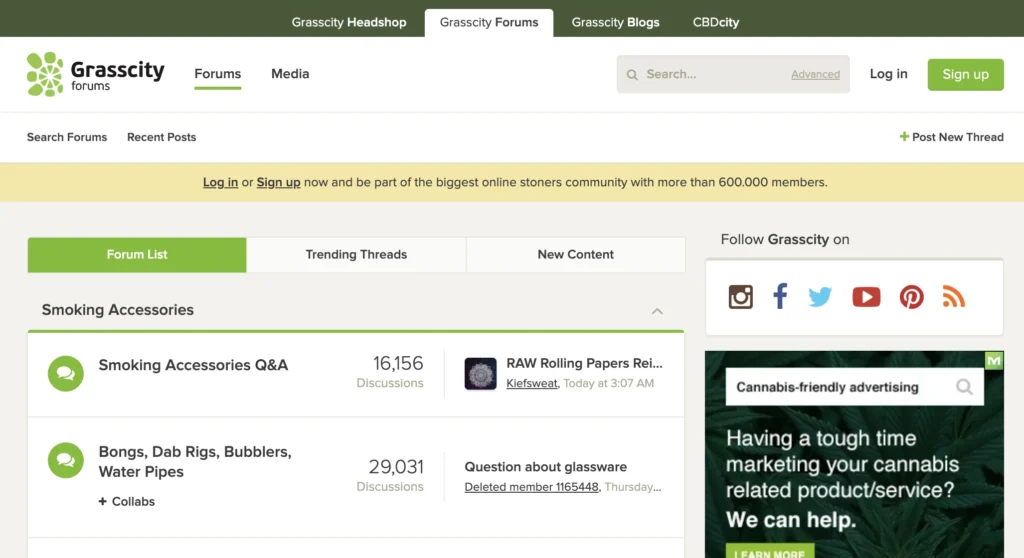
Task: Open RAW Rolling Papers poster avatar
Action: click(x=480, y=374)
